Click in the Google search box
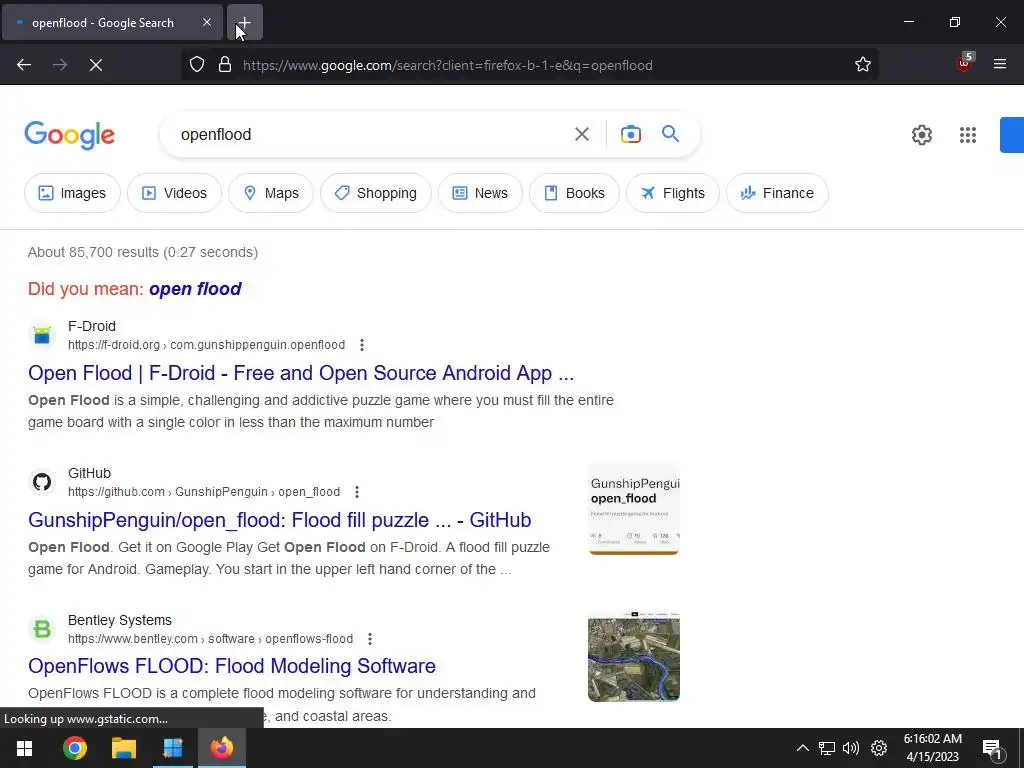This screenshot has height=768, width=1024. click(x=366, y=135)
